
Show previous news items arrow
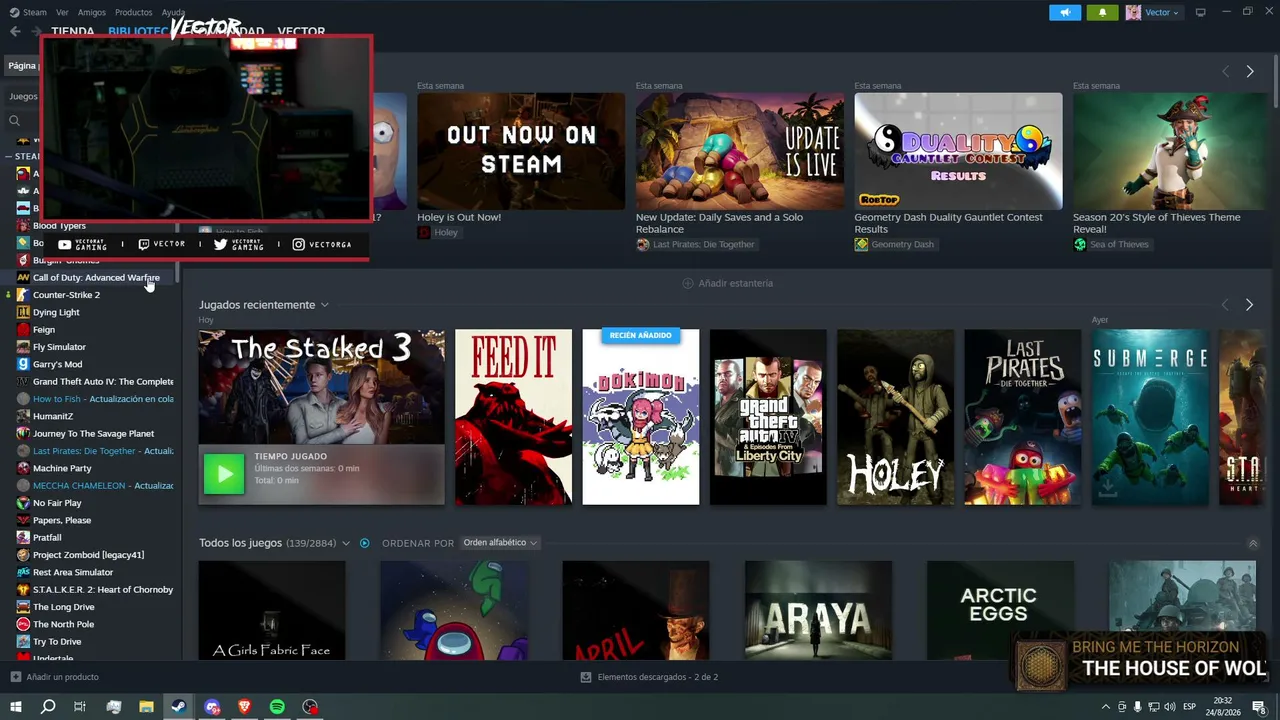(x=1225, y=71)
